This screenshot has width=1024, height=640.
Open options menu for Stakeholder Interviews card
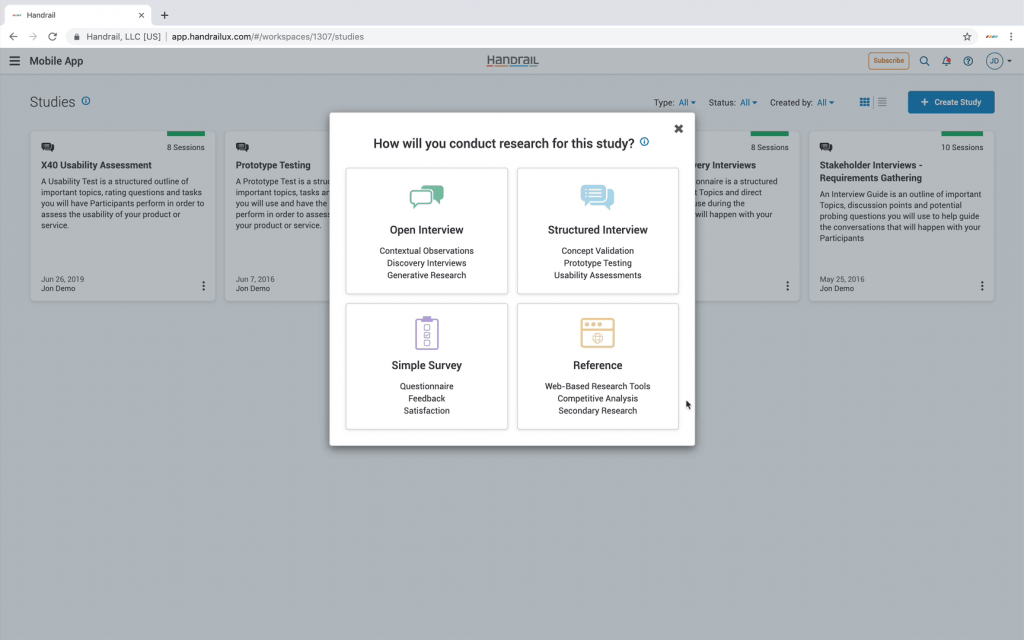pos(982,286)
